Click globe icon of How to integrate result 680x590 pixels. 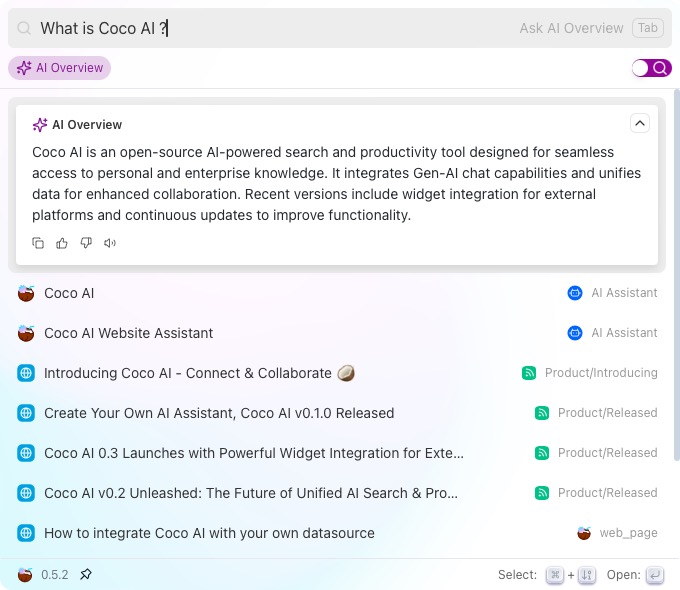[26, 533]
